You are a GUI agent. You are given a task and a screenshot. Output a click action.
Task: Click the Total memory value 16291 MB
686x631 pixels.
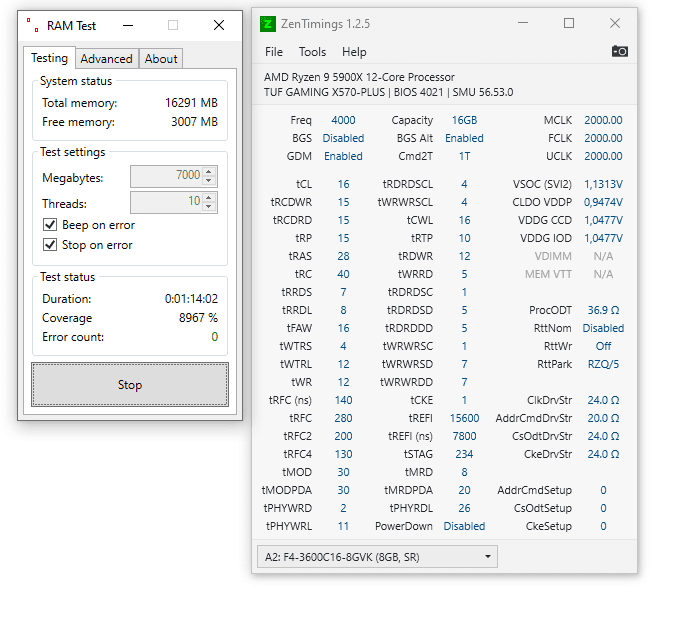coord(191,103)
